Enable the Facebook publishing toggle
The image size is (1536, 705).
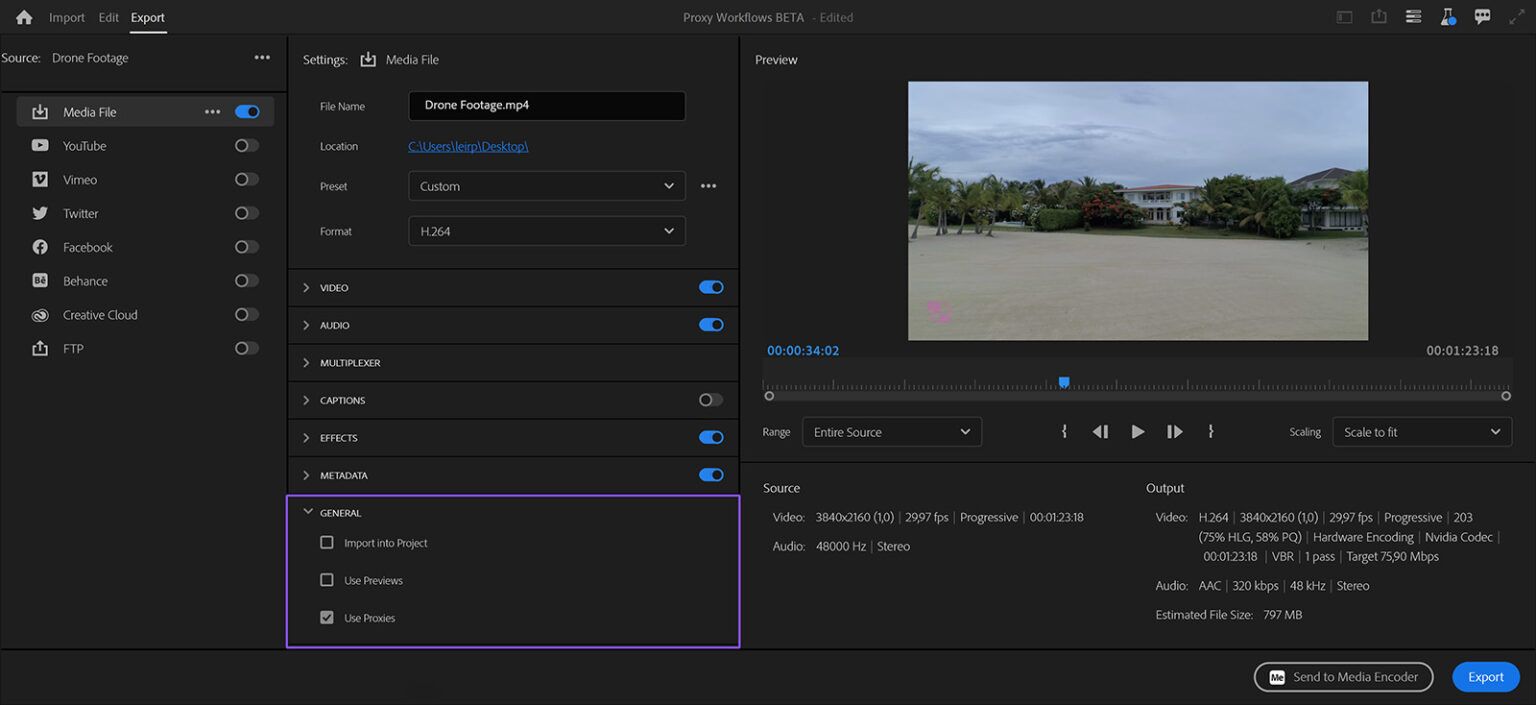coord(244,247)
